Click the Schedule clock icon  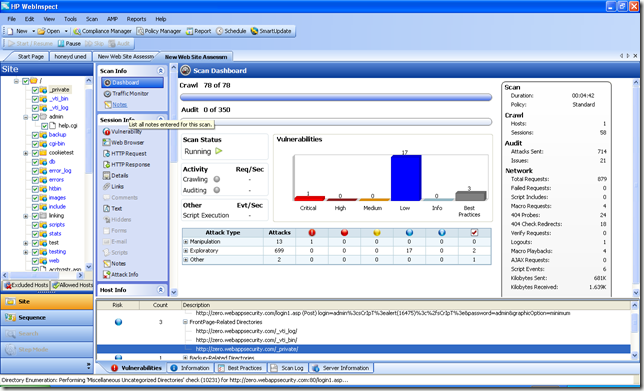tap(219, 31)
